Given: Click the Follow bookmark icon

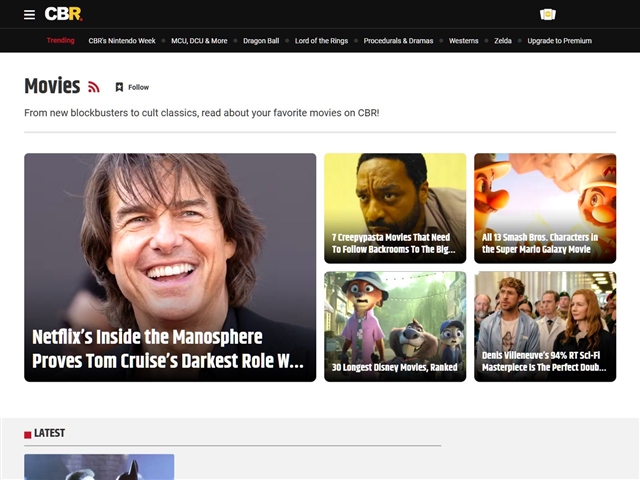Looking at the screenshot, I should tap(119, 87).
